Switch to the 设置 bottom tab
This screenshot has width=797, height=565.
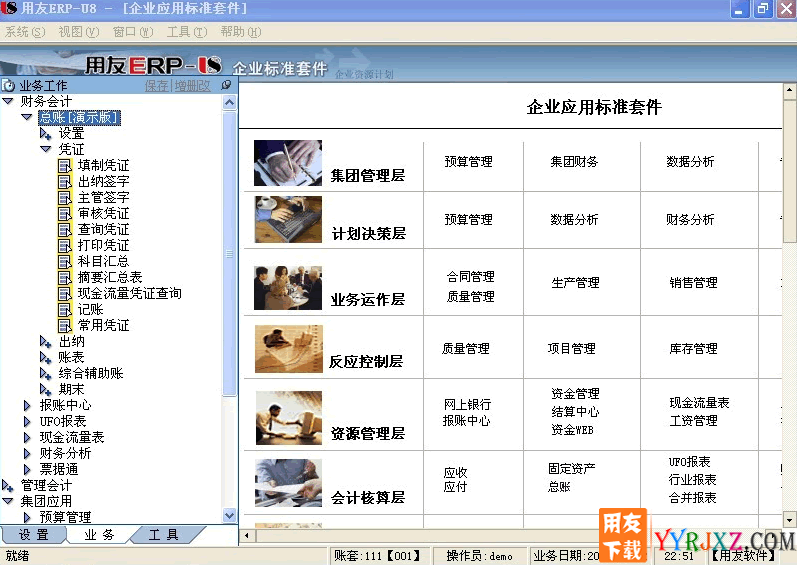click(34, 535)
